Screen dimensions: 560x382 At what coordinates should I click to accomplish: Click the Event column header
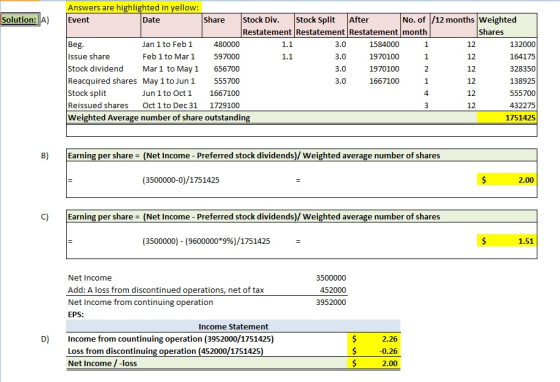104,25
